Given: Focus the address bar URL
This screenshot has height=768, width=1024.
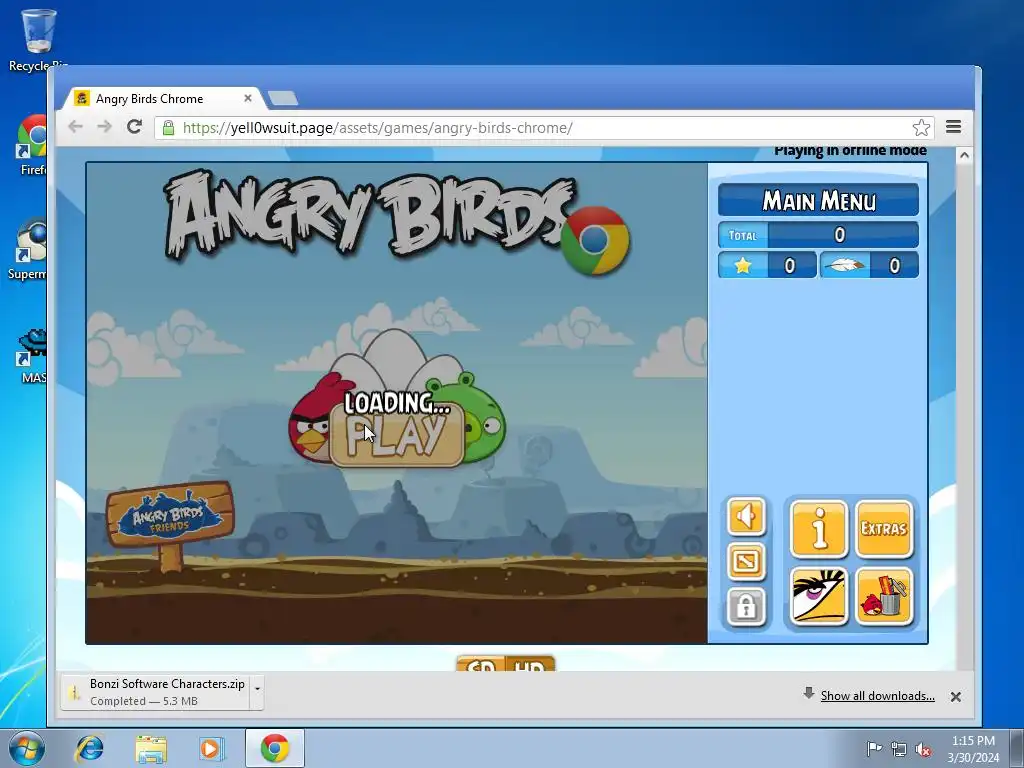Looking at the screenshot, I should click(545, 127).
